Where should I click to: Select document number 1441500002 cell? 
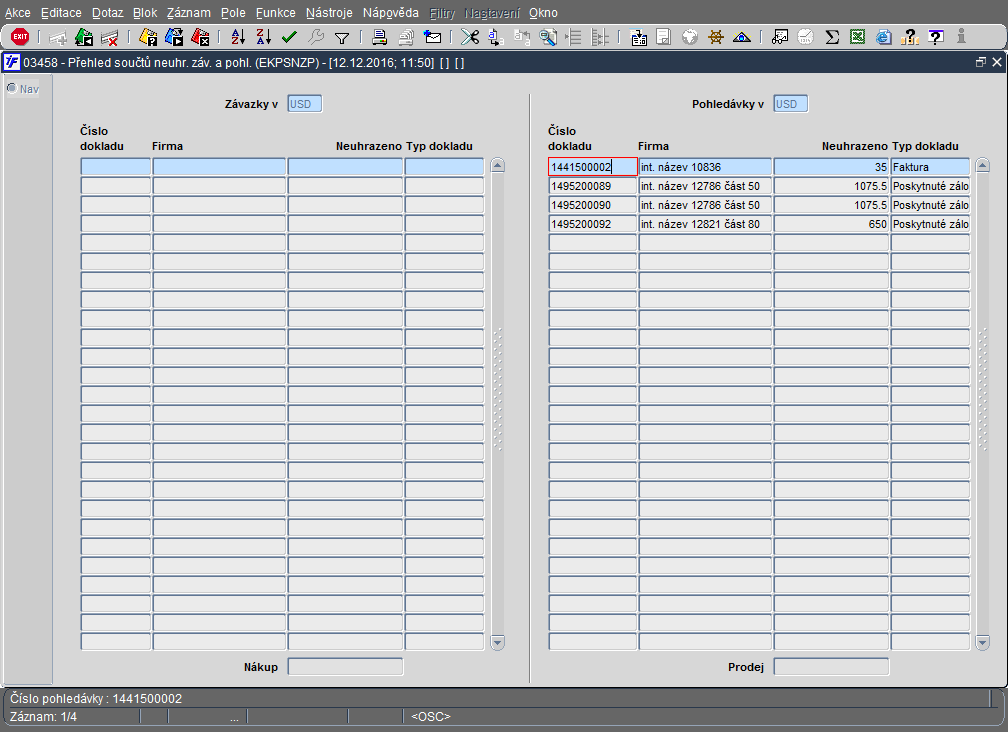coord(593,167)
